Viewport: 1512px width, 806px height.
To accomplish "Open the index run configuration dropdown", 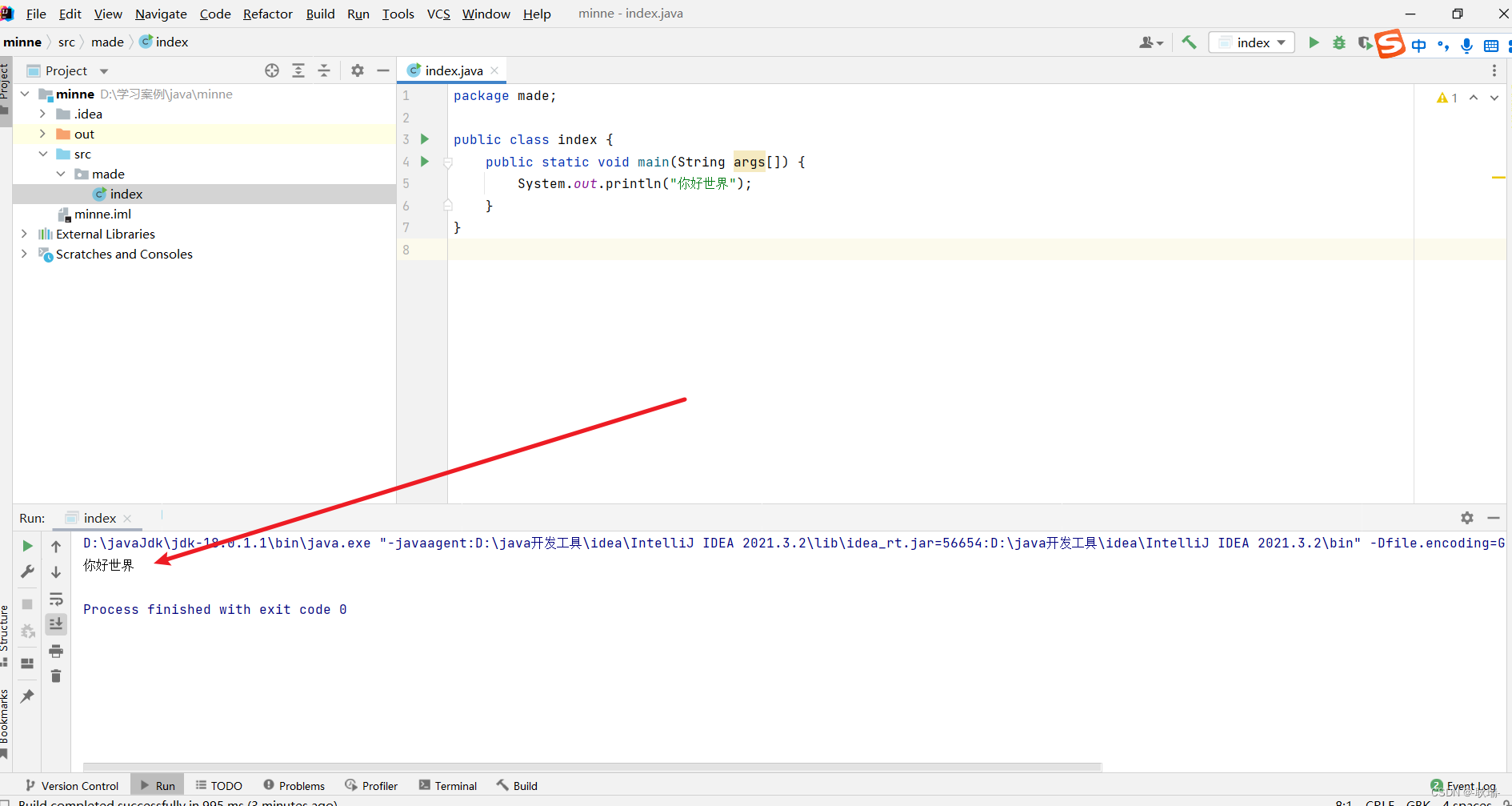I will tap(1251, 42).
